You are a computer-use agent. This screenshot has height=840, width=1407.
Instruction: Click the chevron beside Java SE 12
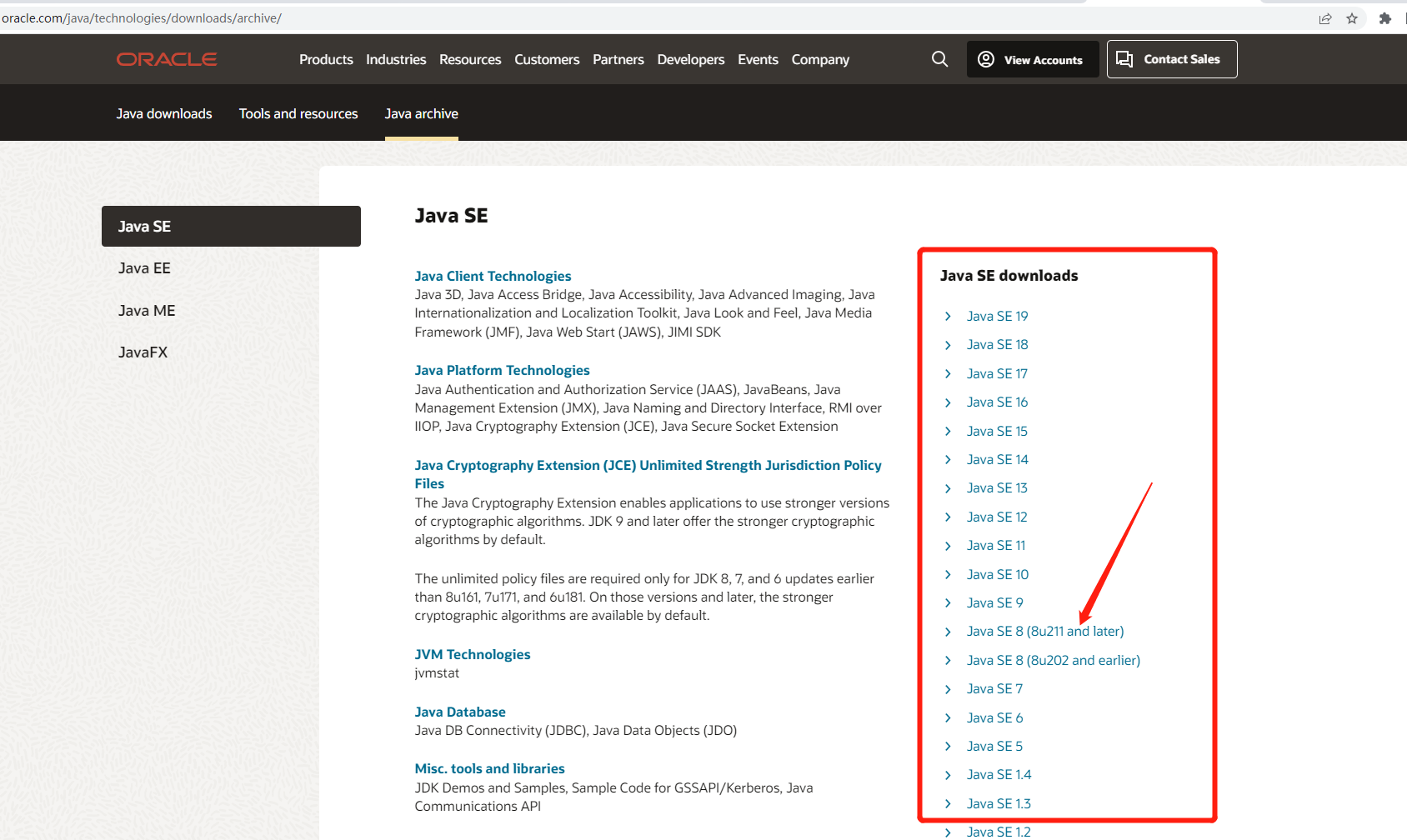948,517
